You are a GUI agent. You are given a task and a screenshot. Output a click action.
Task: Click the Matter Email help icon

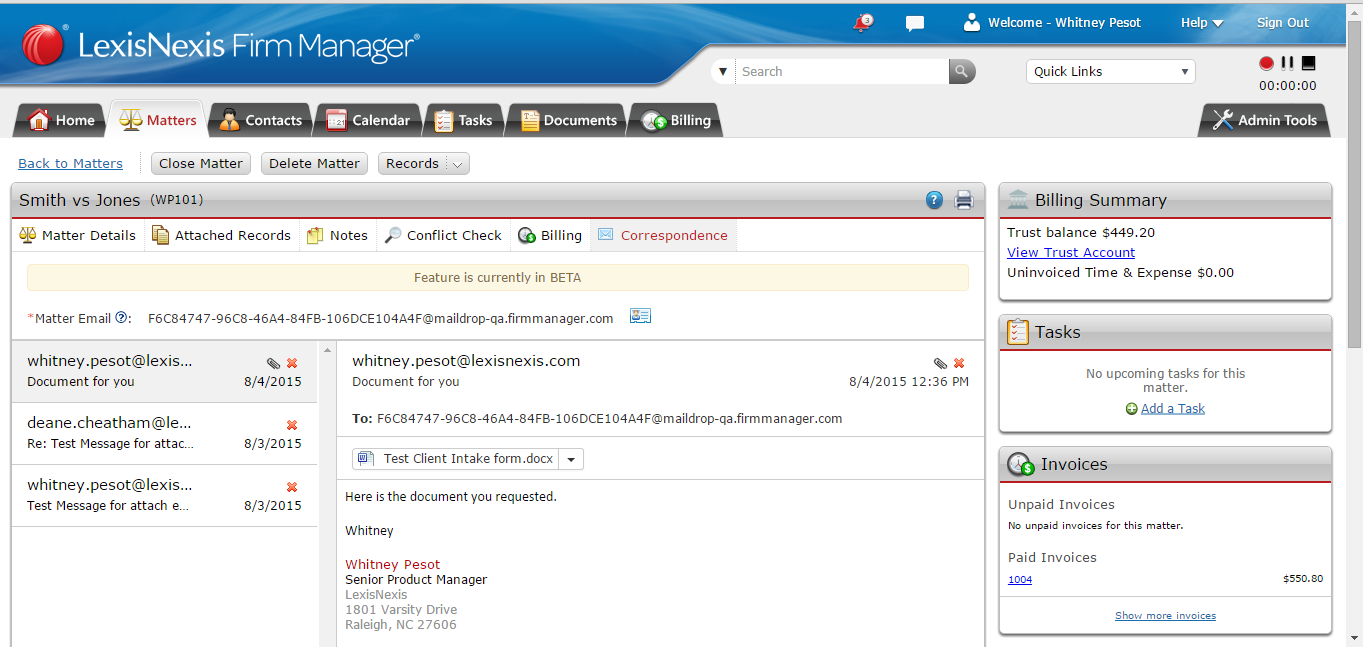122,318
